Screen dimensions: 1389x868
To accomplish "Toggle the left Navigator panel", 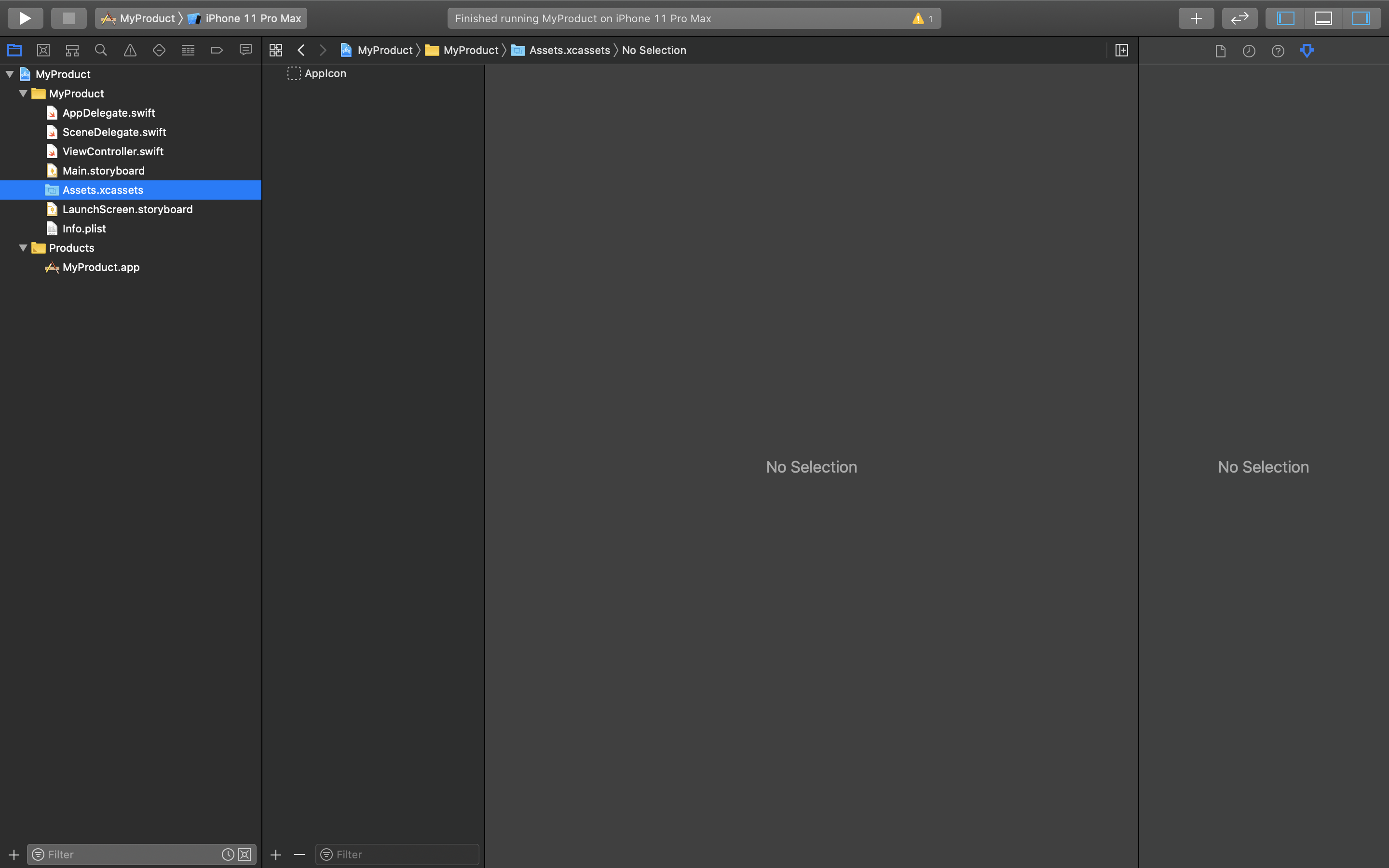I will [1285, 18].
